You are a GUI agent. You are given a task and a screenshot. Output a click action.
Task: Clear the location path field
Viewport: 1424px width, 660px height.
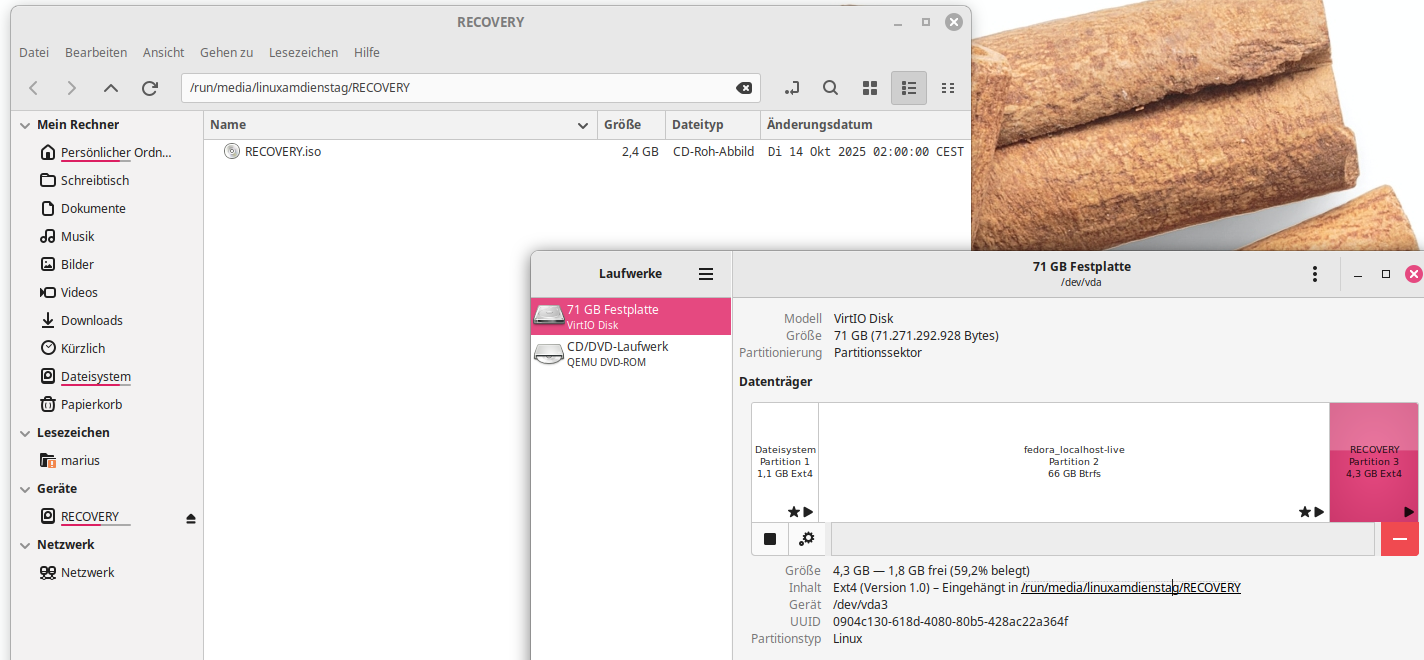(744, 88)
